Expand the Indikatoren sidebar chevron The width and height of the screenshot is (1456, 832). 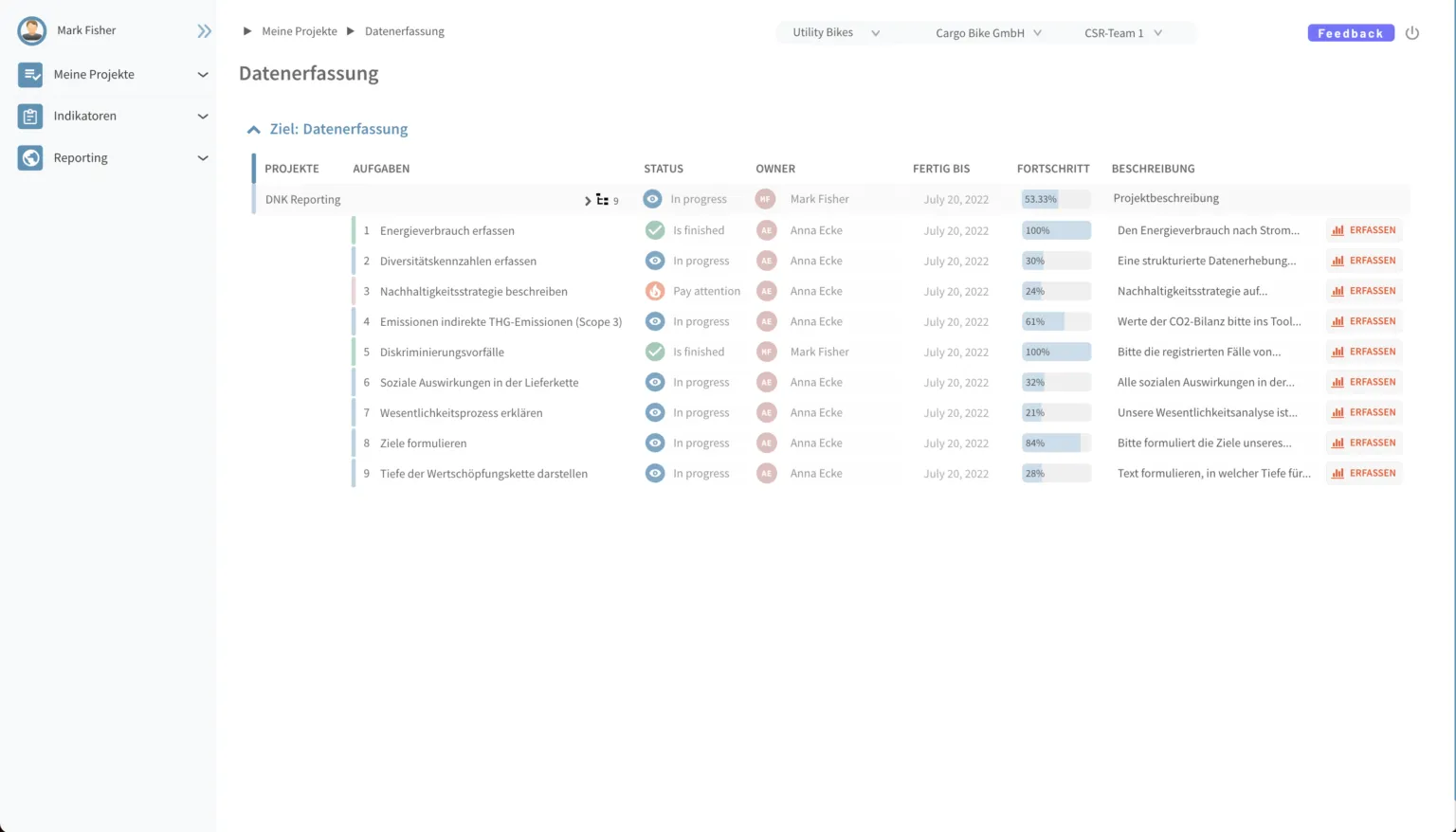(203, 117)
